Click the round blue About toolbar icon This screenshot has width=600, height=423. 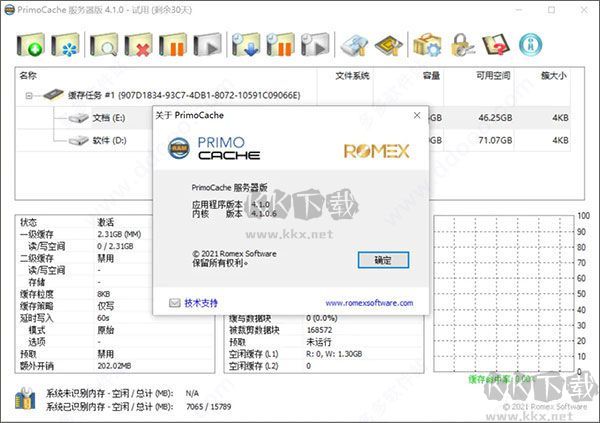[x=530, y=45]
